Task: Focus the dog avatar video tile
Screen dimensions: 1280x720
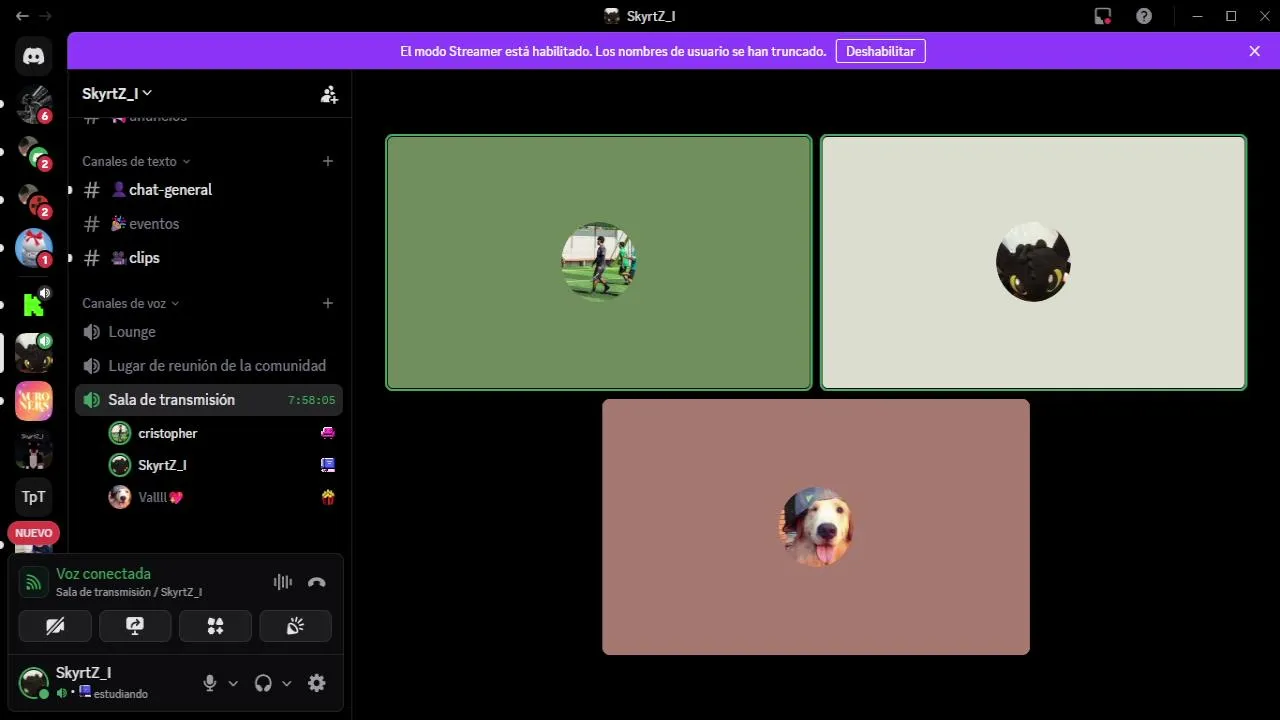Action: [x=816, y=527]
